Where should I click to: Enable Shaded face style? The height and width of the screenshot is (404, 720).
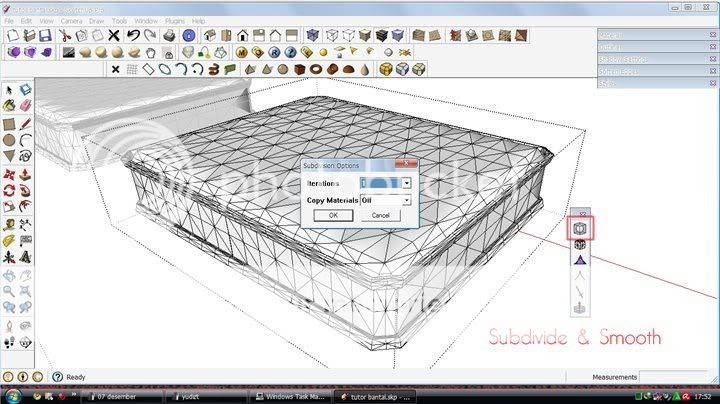tap(365, 35)
